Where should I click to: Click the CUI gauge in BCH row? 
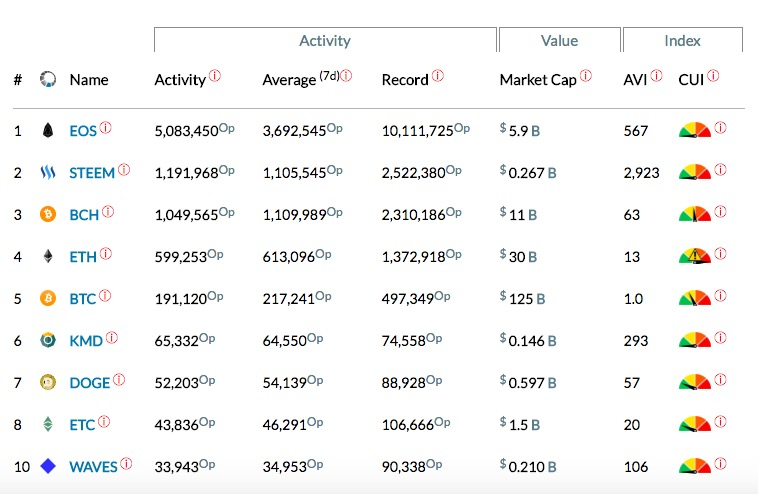click(x=695, y=215)
